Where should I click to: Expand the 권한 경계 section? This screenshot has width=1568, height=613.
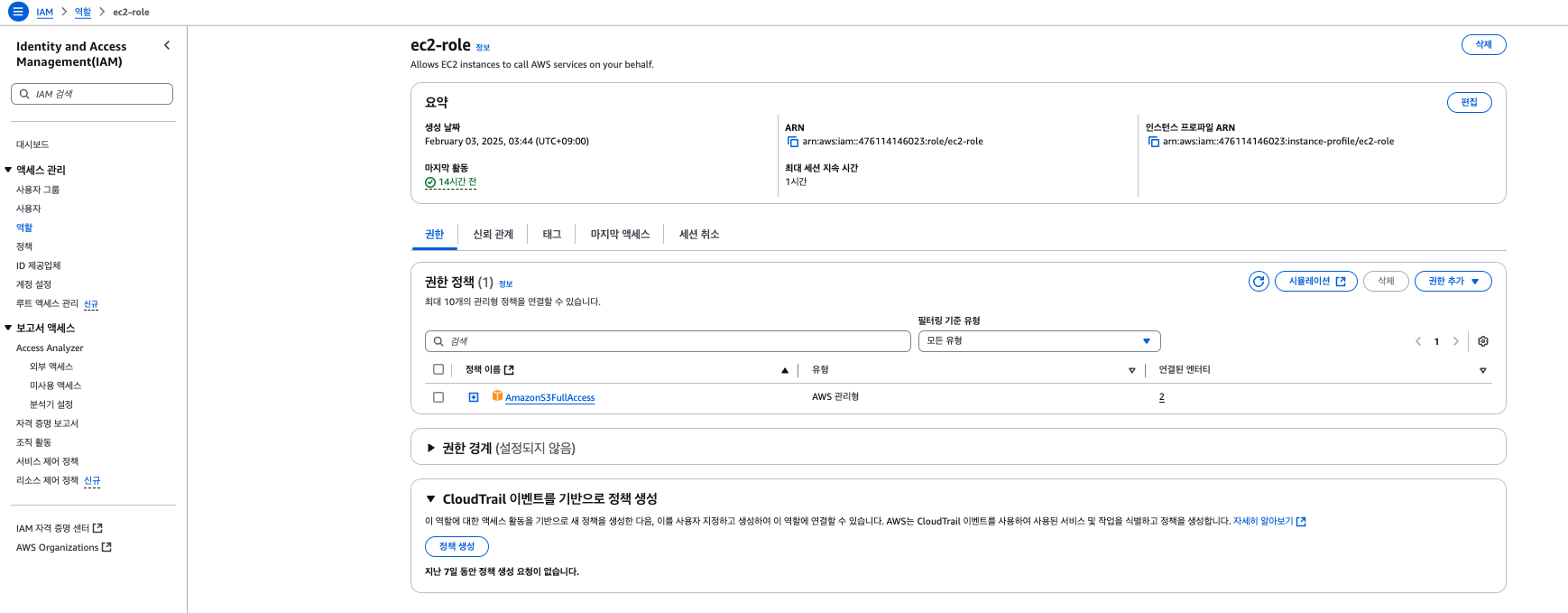[431, 448]
